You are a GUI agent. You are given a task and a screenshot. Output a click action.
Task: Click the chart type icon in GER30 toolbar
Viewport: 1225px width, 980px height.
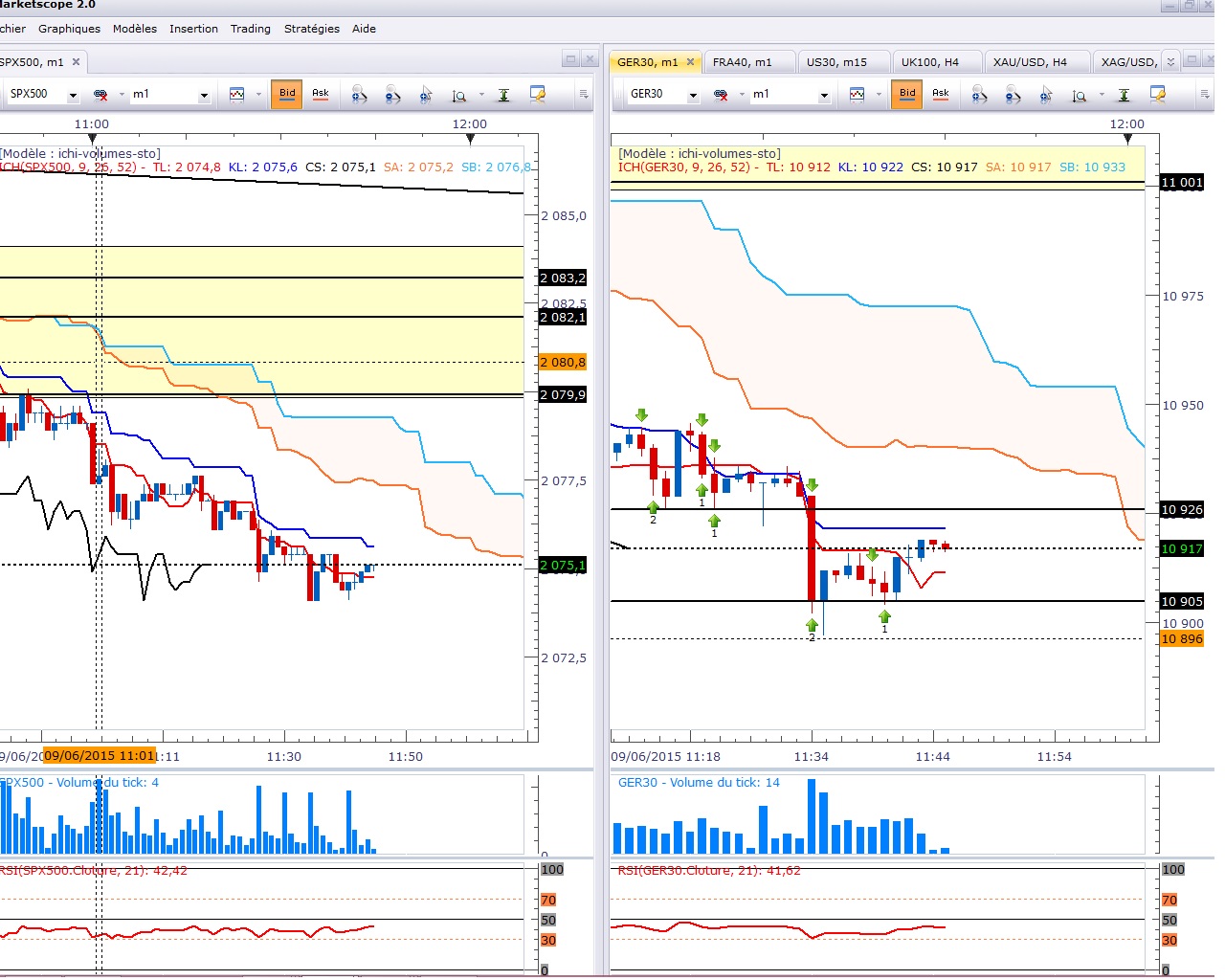[857, 94]
